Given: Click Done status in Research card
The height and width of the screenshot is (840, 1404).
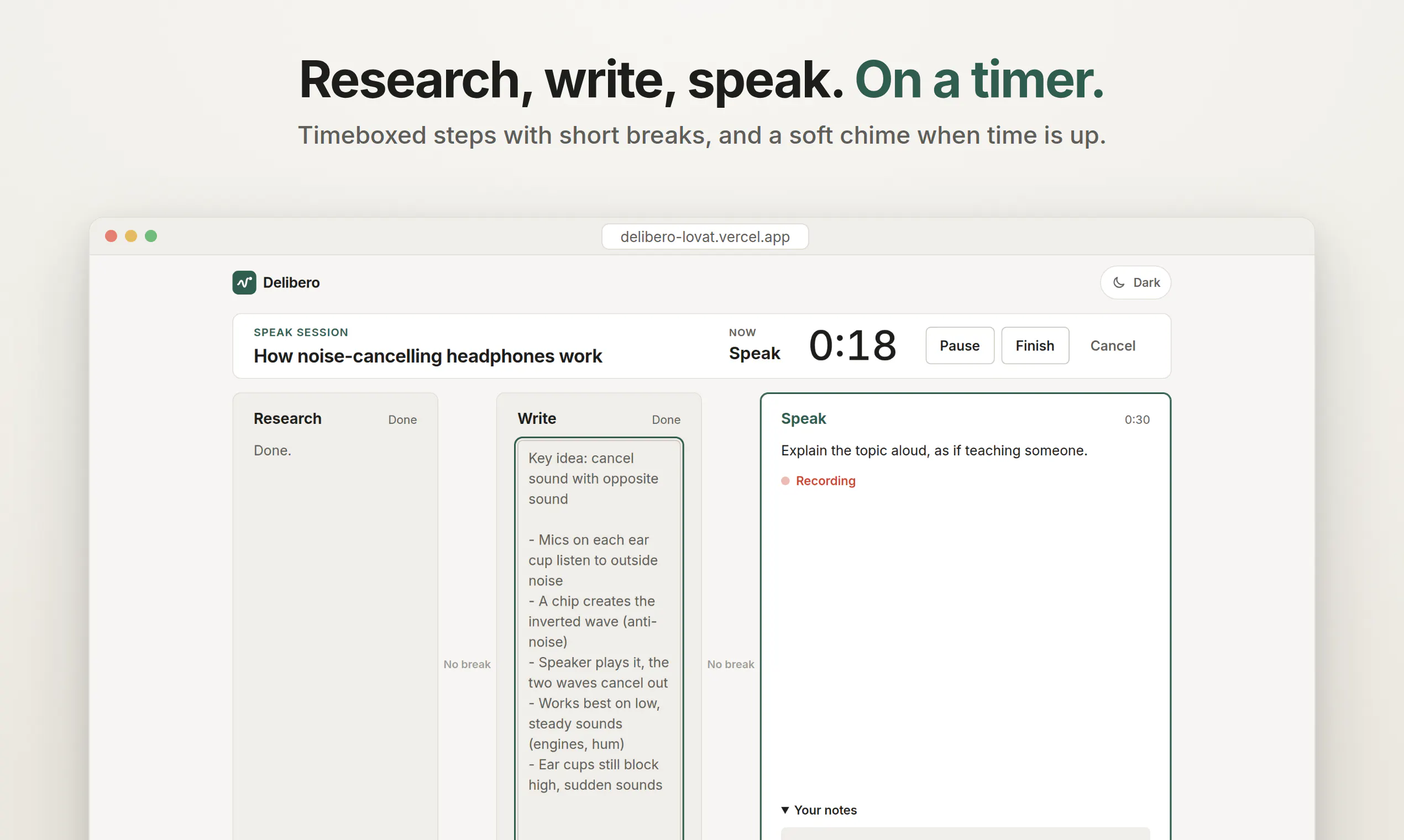Looking at the screenshot, I should pyautogui.click(x=402, y=419).
